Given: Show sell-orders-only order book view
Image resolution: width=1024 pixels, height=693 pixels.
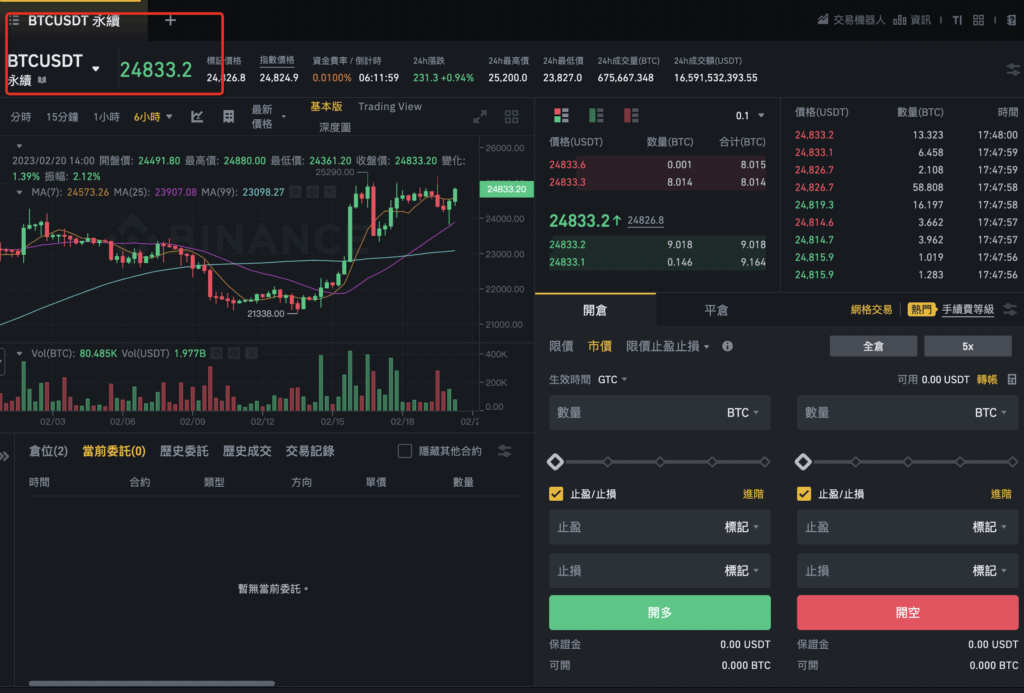Looking at the screenshot, I should point(631,116).
